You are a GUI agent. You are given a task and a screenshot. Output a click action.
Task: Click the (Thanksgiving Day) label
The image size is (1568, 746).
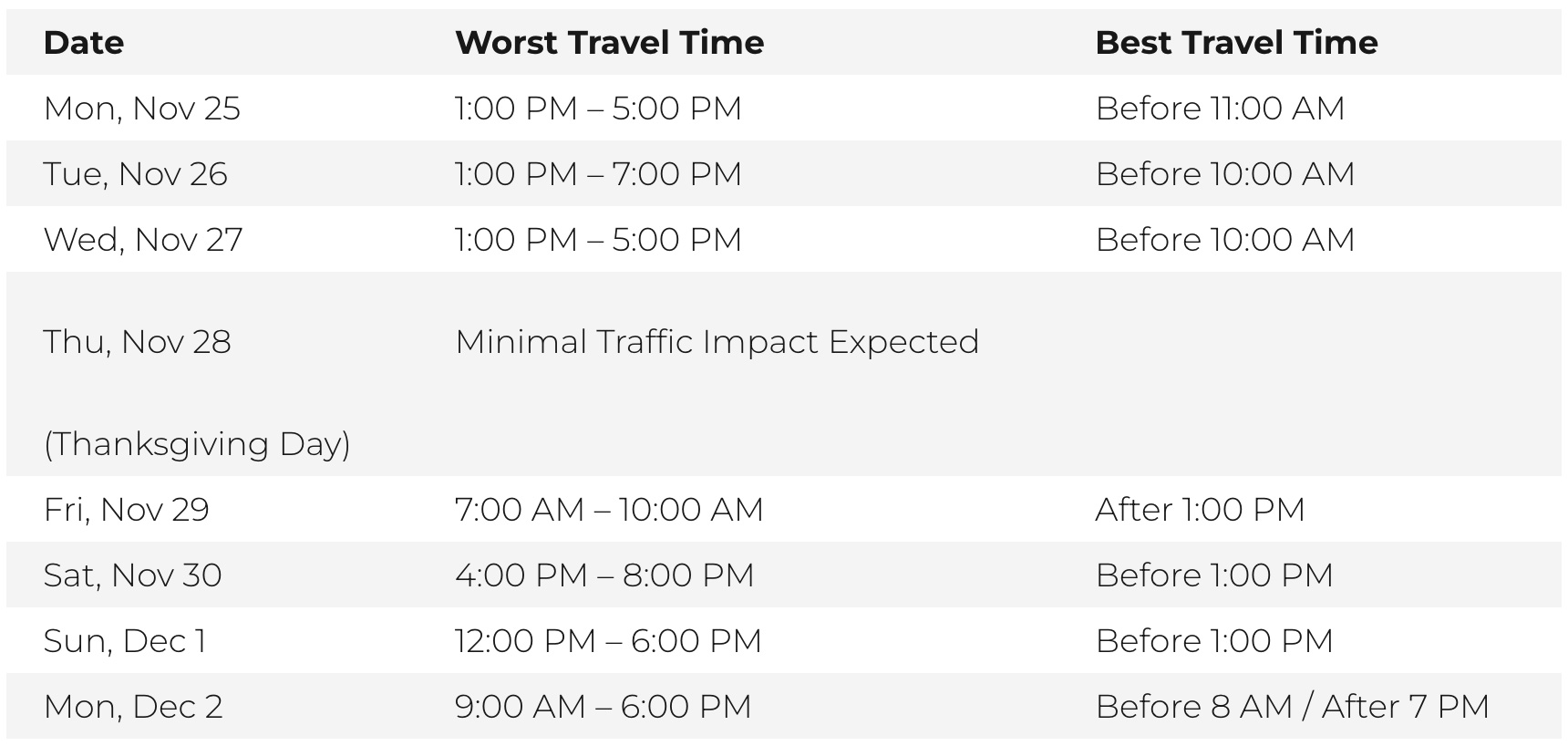click(197, 444)
